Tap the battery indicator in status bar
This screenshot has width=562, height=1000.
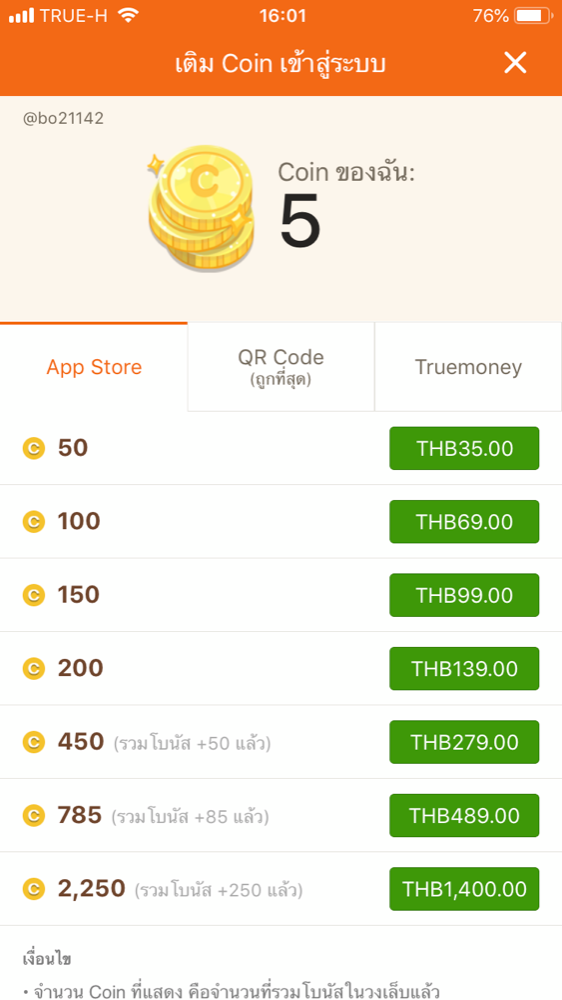coord(533,15)
